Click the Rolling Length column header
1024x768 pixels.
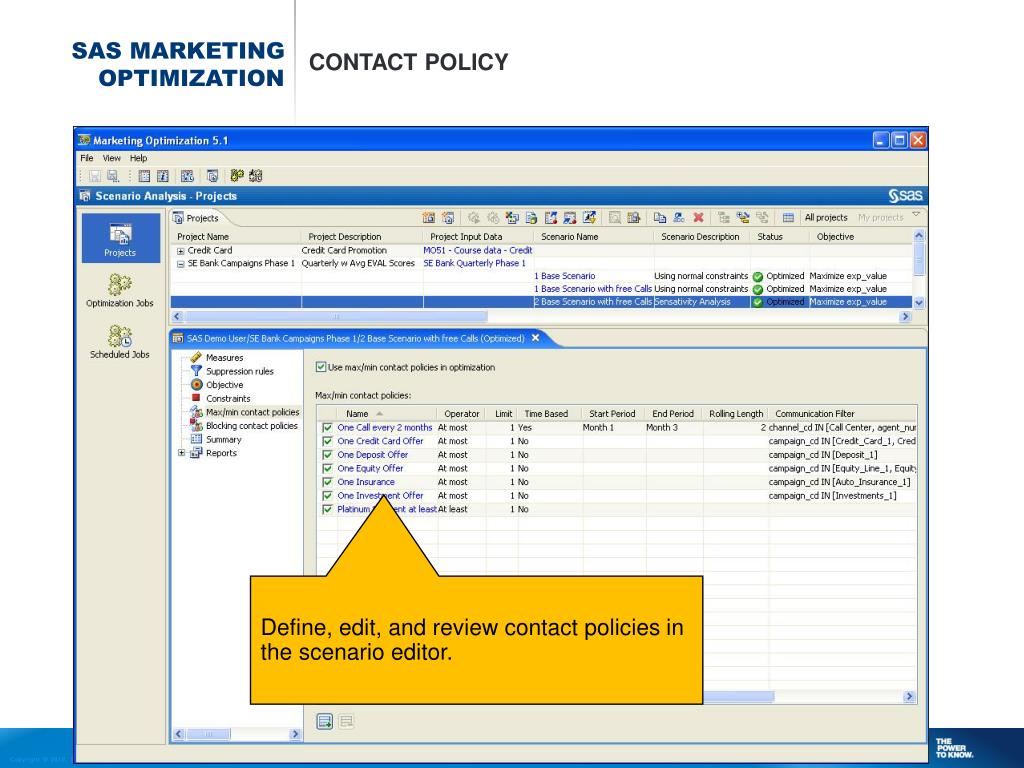[736, 414]
